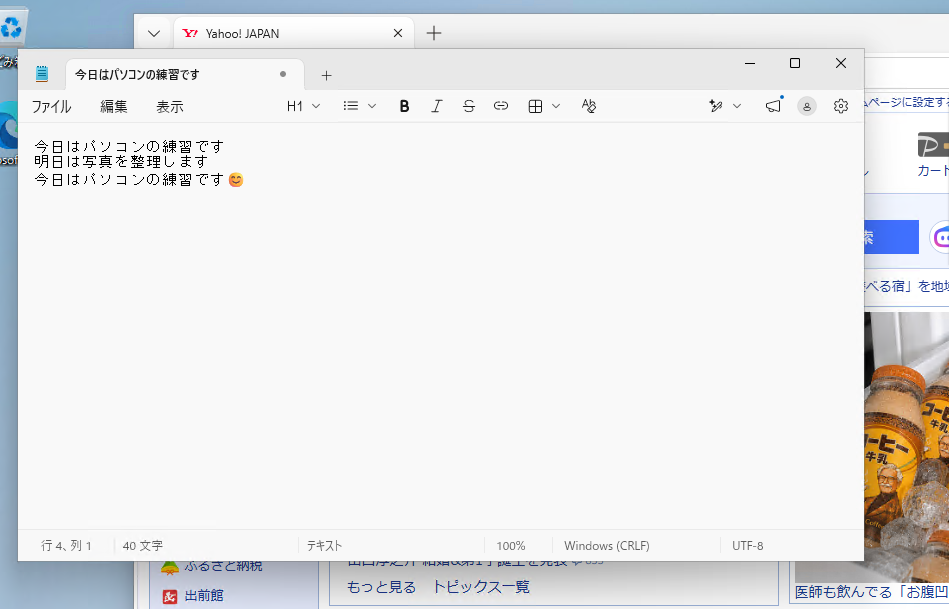Clear formatting with the Ab eraser icon

588,107
